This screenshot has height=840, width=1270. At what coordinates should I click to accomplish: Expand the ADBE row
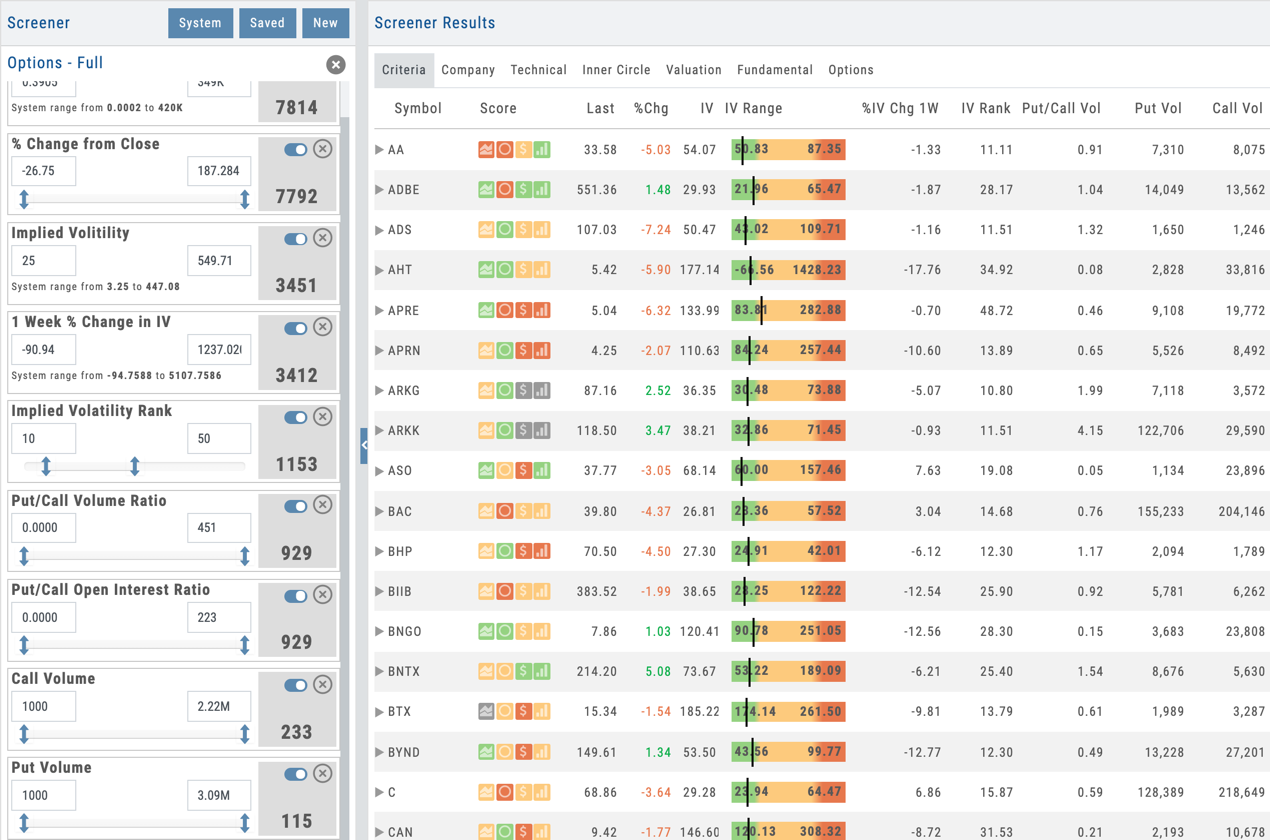point(379,190)
